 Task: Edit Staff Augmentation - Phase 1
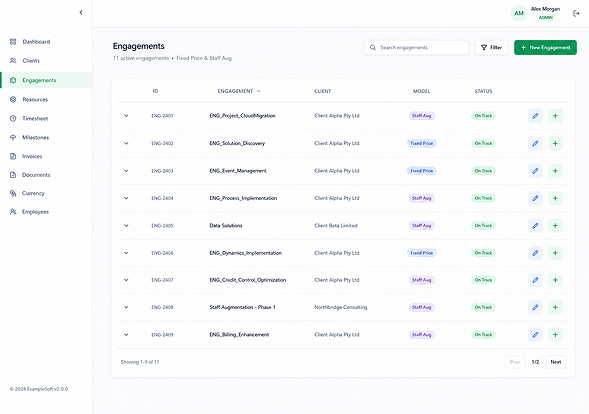[535, 307]
